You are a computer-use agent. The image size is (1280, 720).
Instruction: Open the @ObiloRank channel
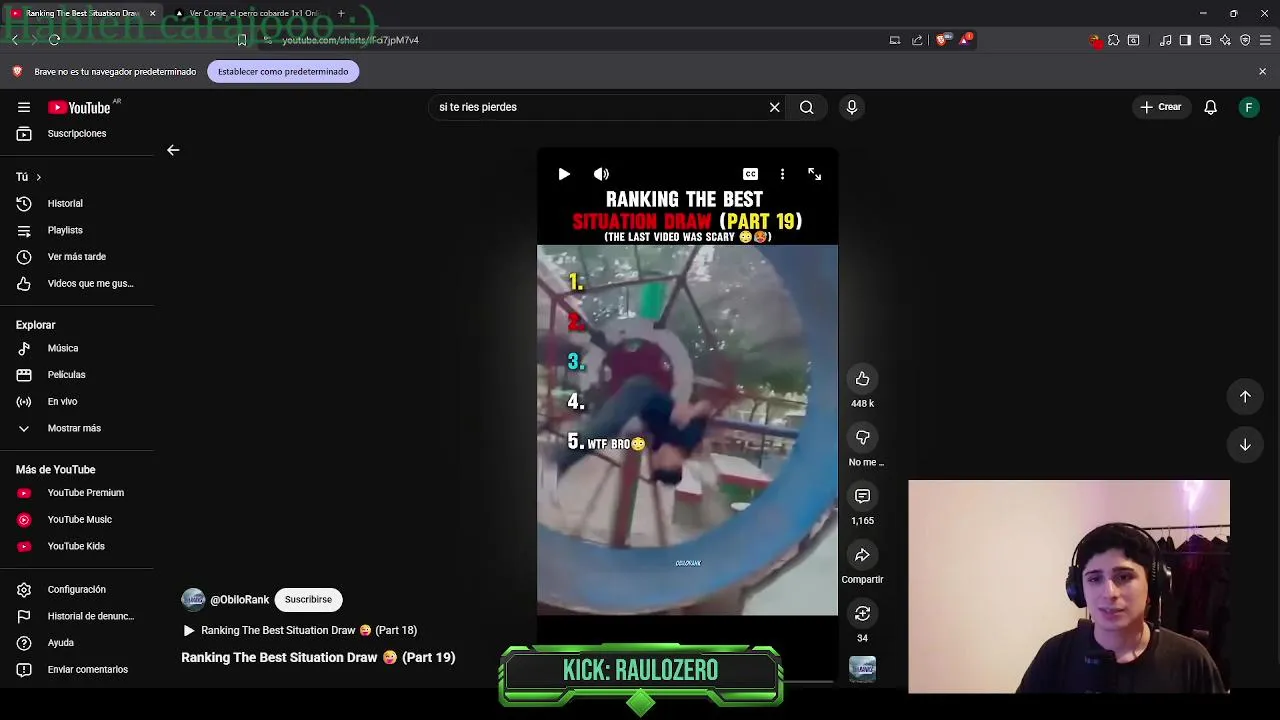(240, 600)
